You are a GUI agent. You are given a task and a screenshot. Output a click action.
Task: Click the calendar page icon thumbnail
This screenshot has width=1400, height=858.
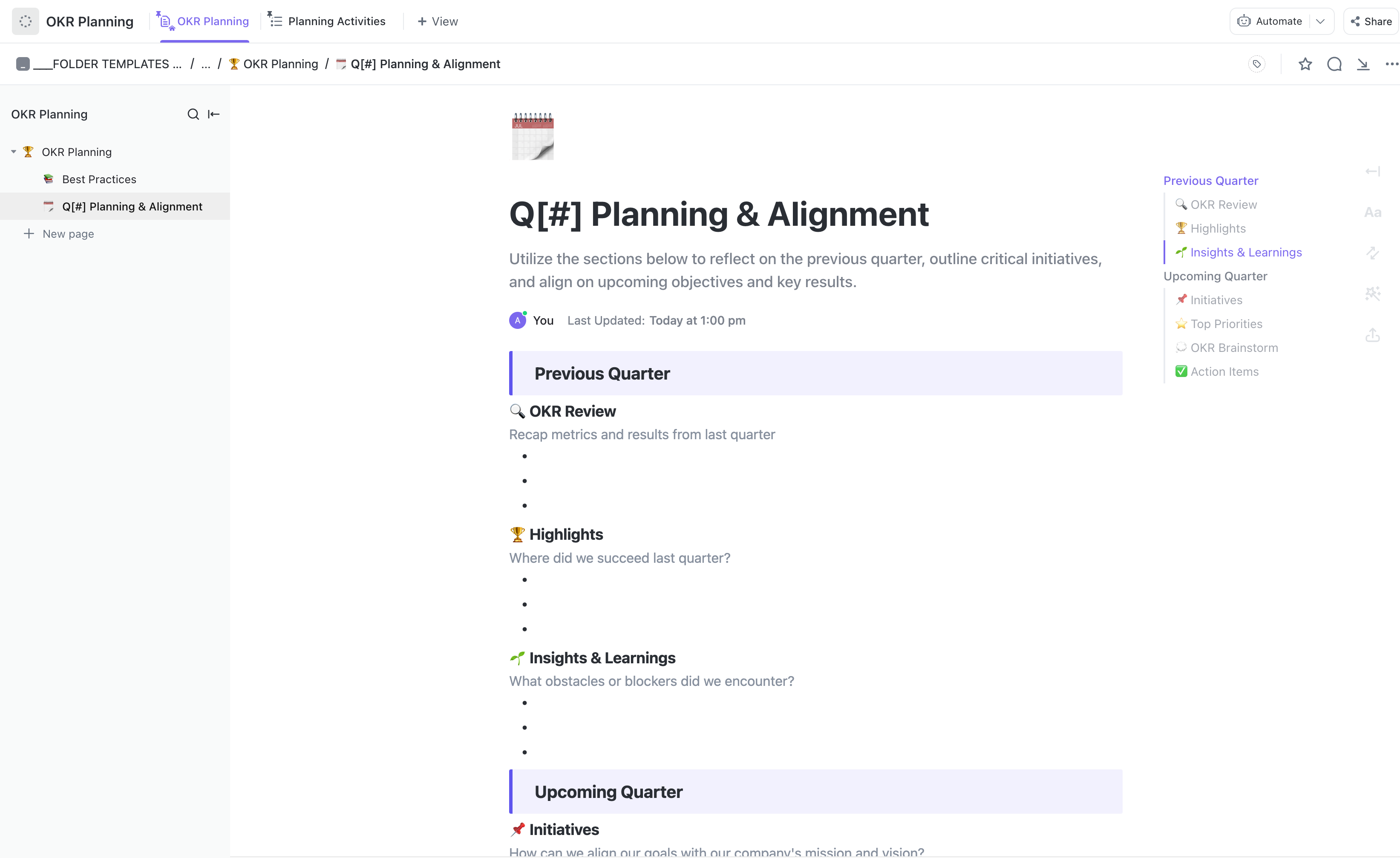tap(533, 136)
